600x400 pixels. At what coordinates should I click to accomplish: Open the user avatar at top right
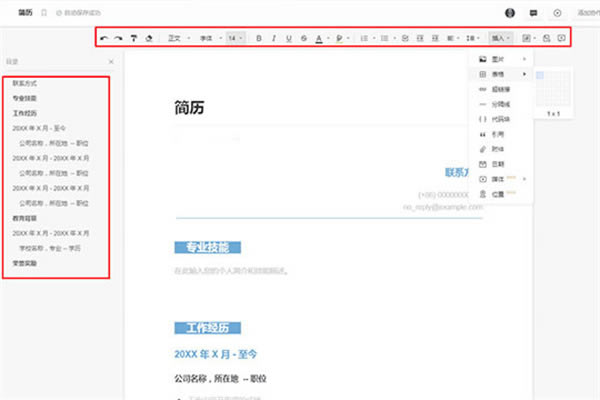click(x=510, y=13)
